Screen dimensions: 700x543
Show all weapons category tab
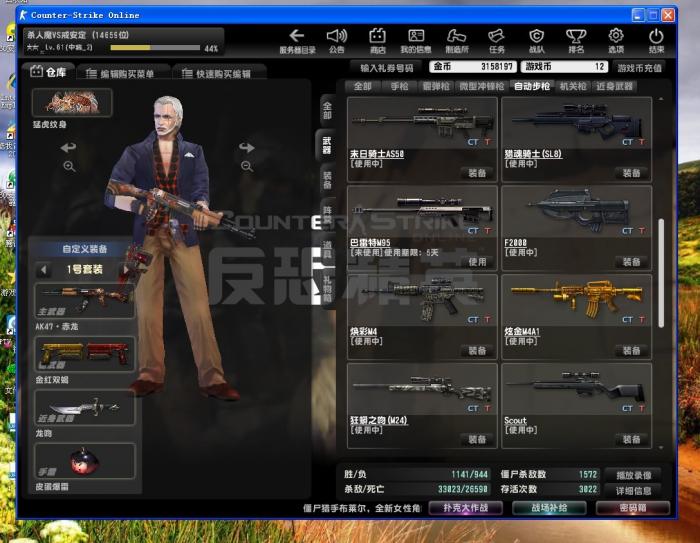[x=362, y=87]
